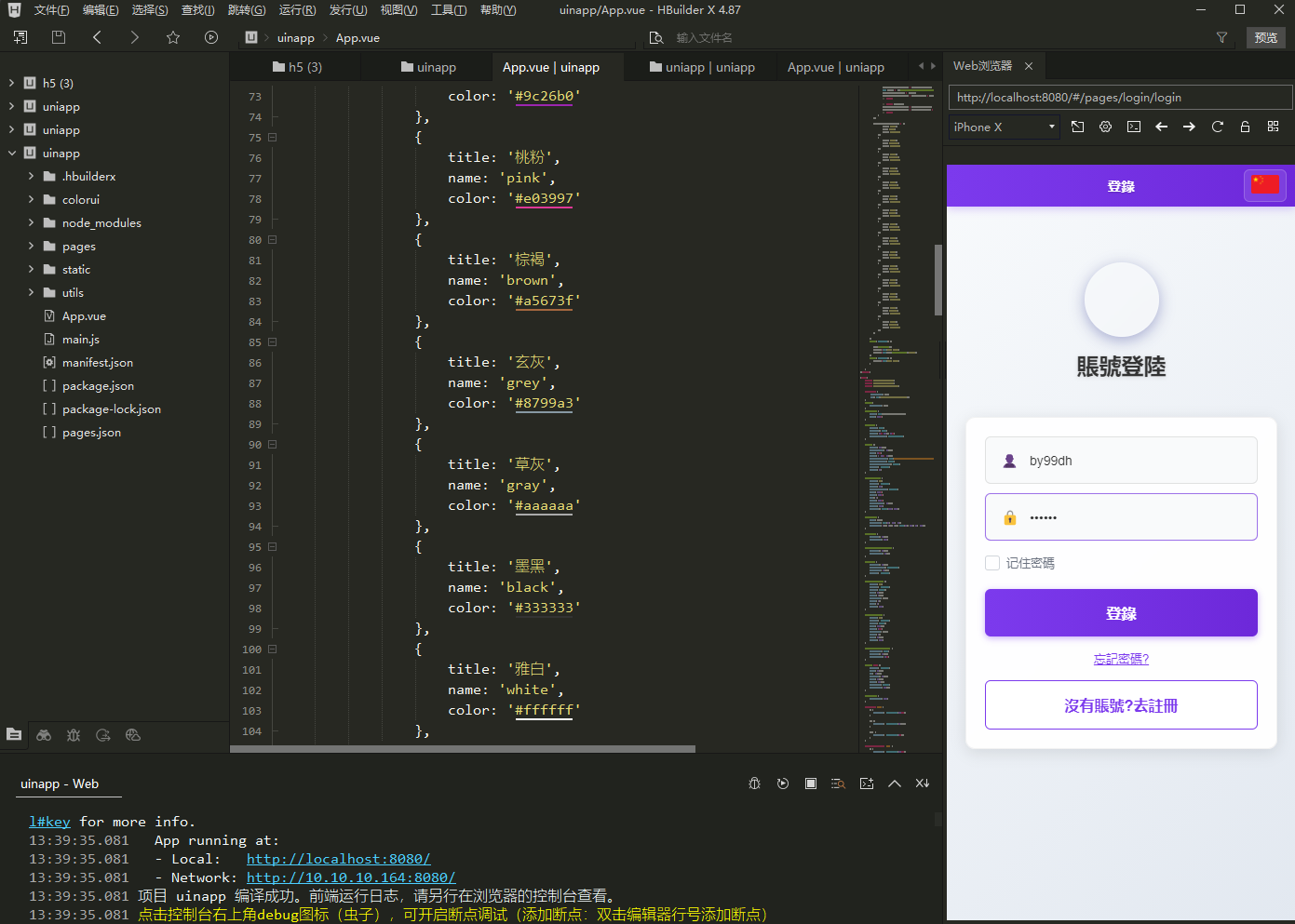Click the purple 登錄 login button
The height and width of the screenshot is (924, 1295).
1121,613
